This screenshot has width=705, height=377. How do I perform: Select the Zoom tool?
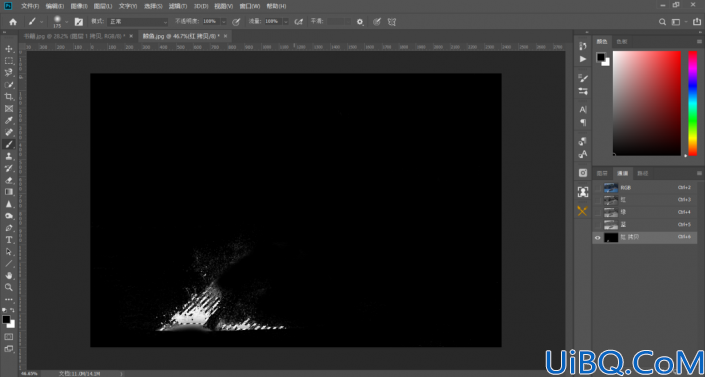tap(9, 287)
